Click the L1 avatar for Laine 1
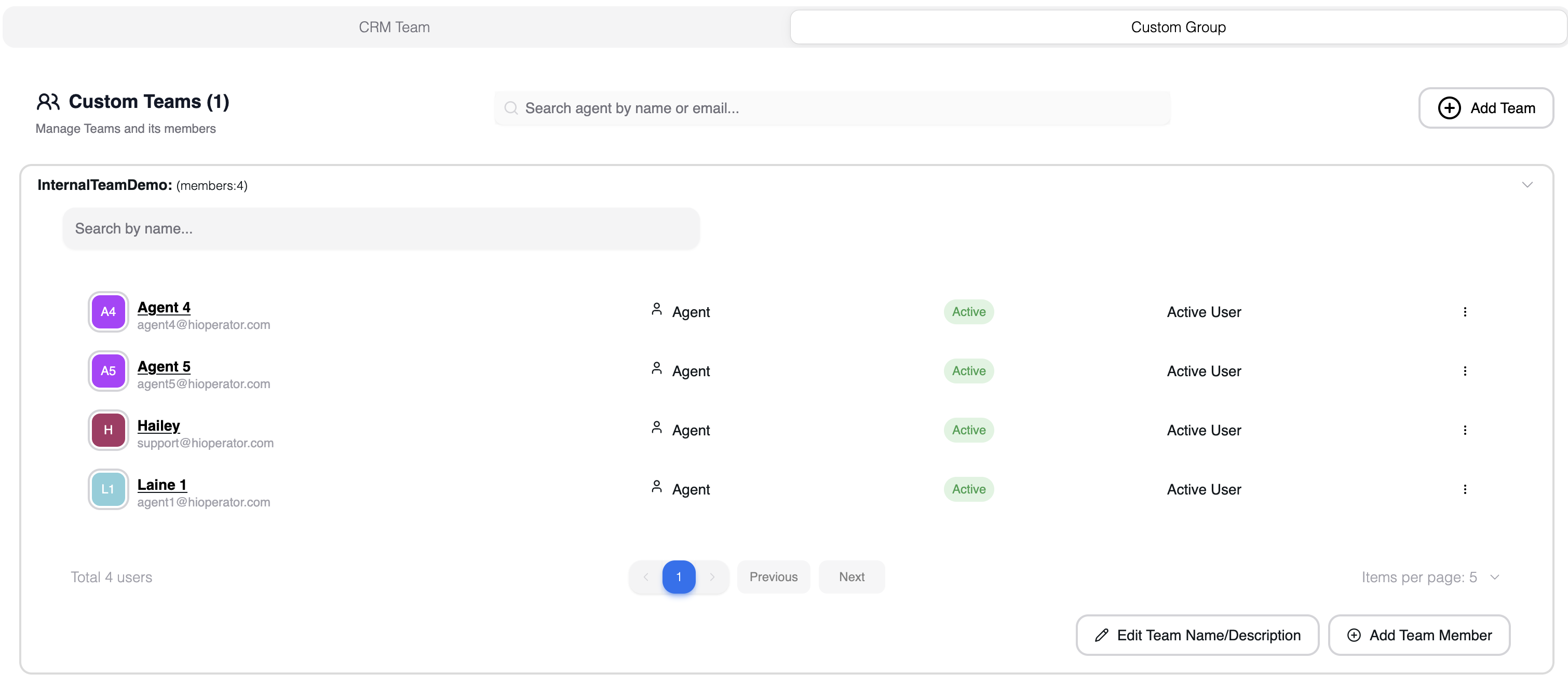The width and height of the screenshot is (1568, 687). coord(109,489)
